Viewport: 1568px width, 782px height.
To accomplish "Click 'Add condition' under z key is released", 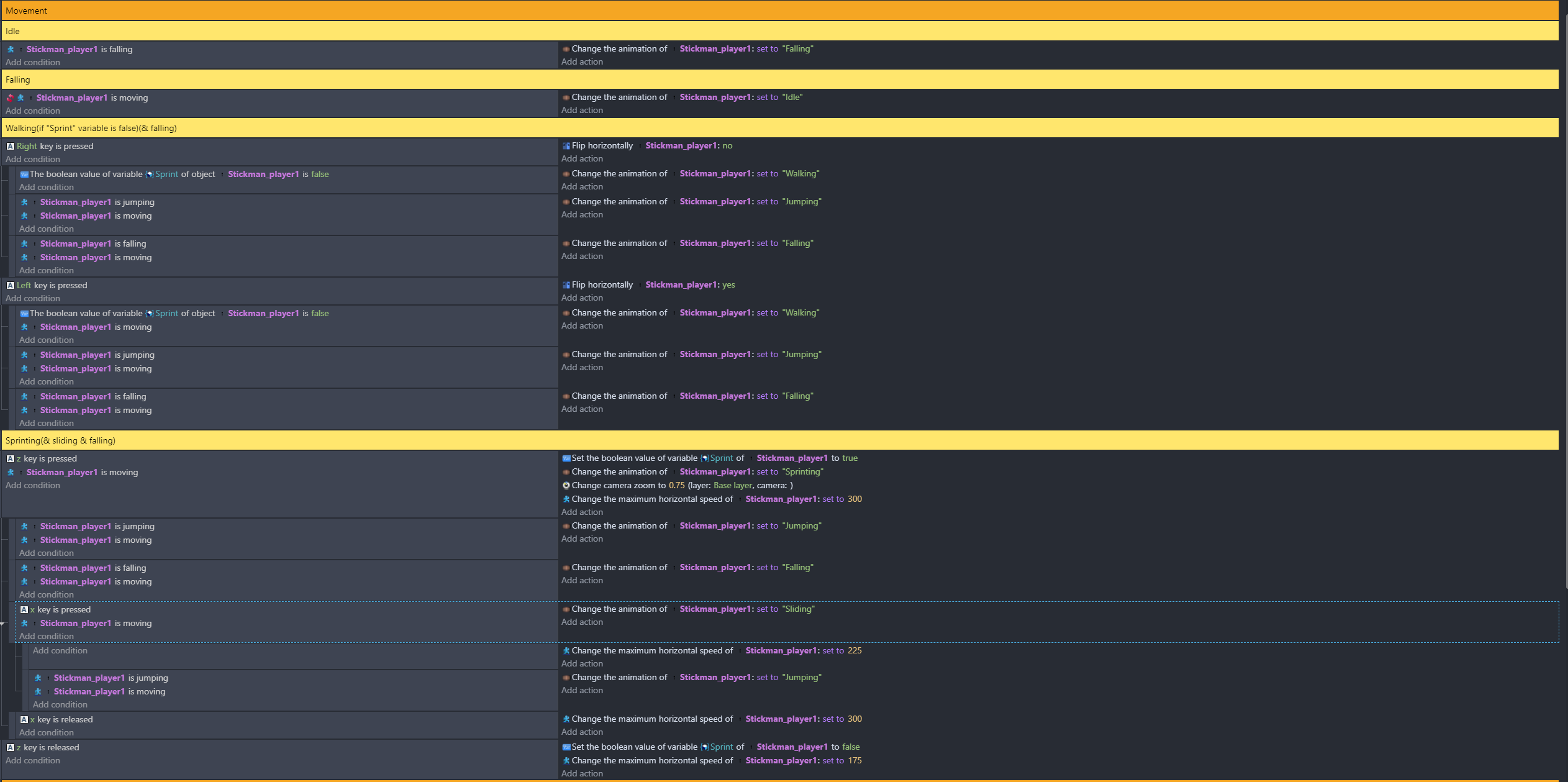I will click(x=33, y=761).
